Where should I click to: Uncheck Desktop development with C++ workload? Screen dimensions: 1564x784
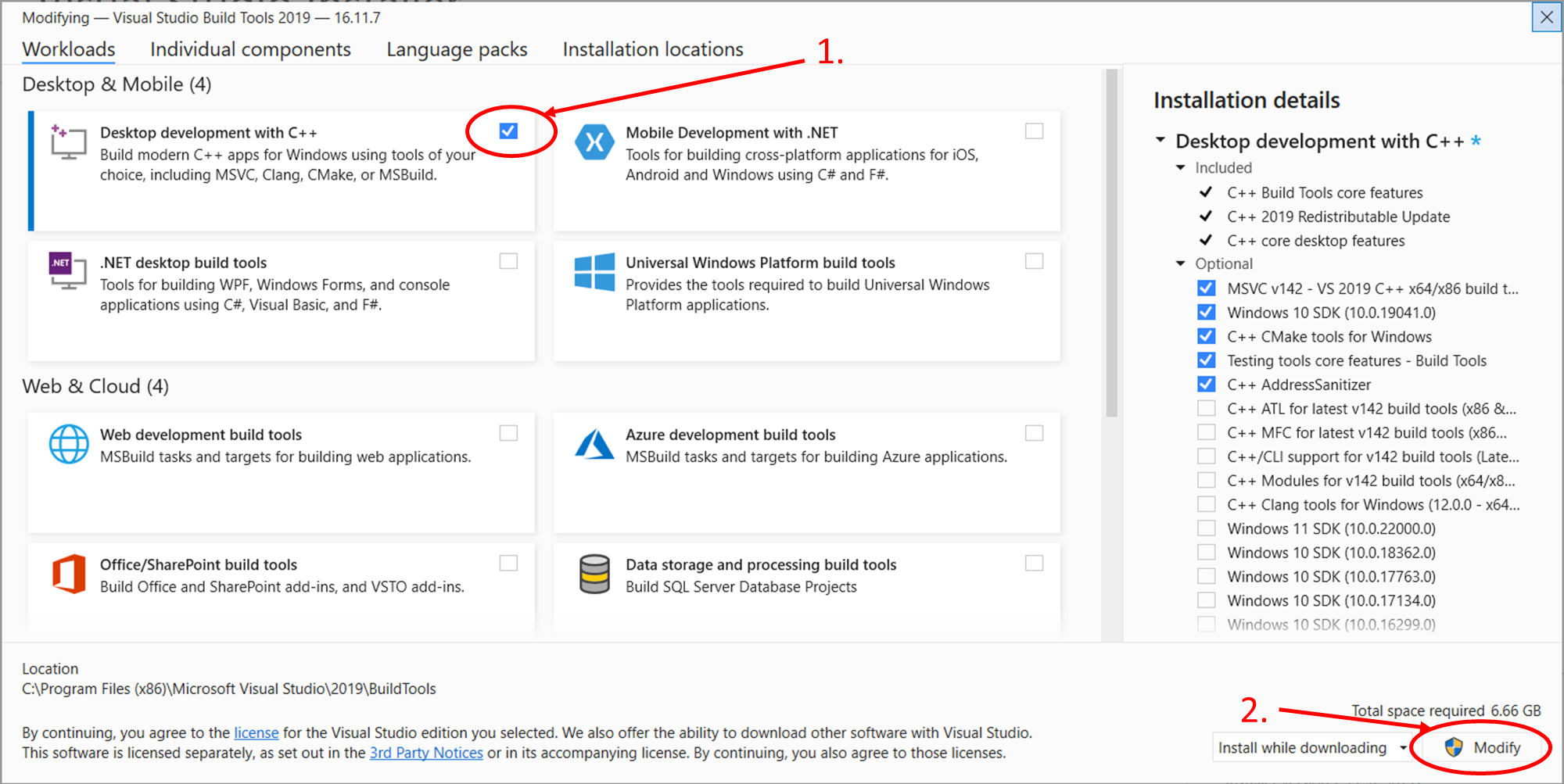(x=508, y=131)
